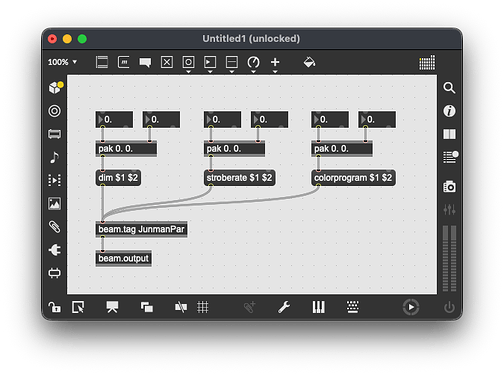This screenshot has width=504, height=375.
Task: Select the second float box above the dim pak
Action: coord(161,119)
